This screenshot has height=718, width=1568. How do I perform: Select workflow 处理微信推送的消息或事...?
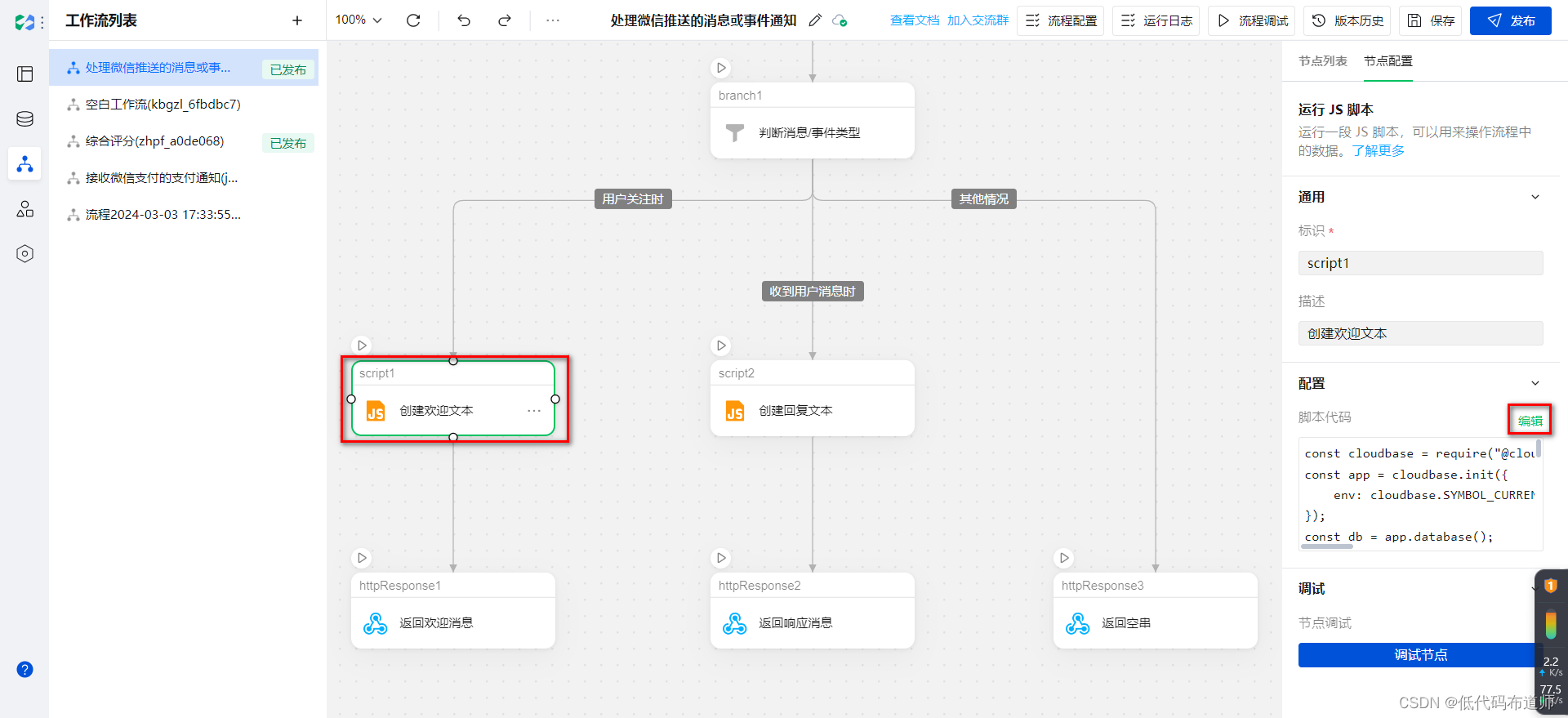184,68
